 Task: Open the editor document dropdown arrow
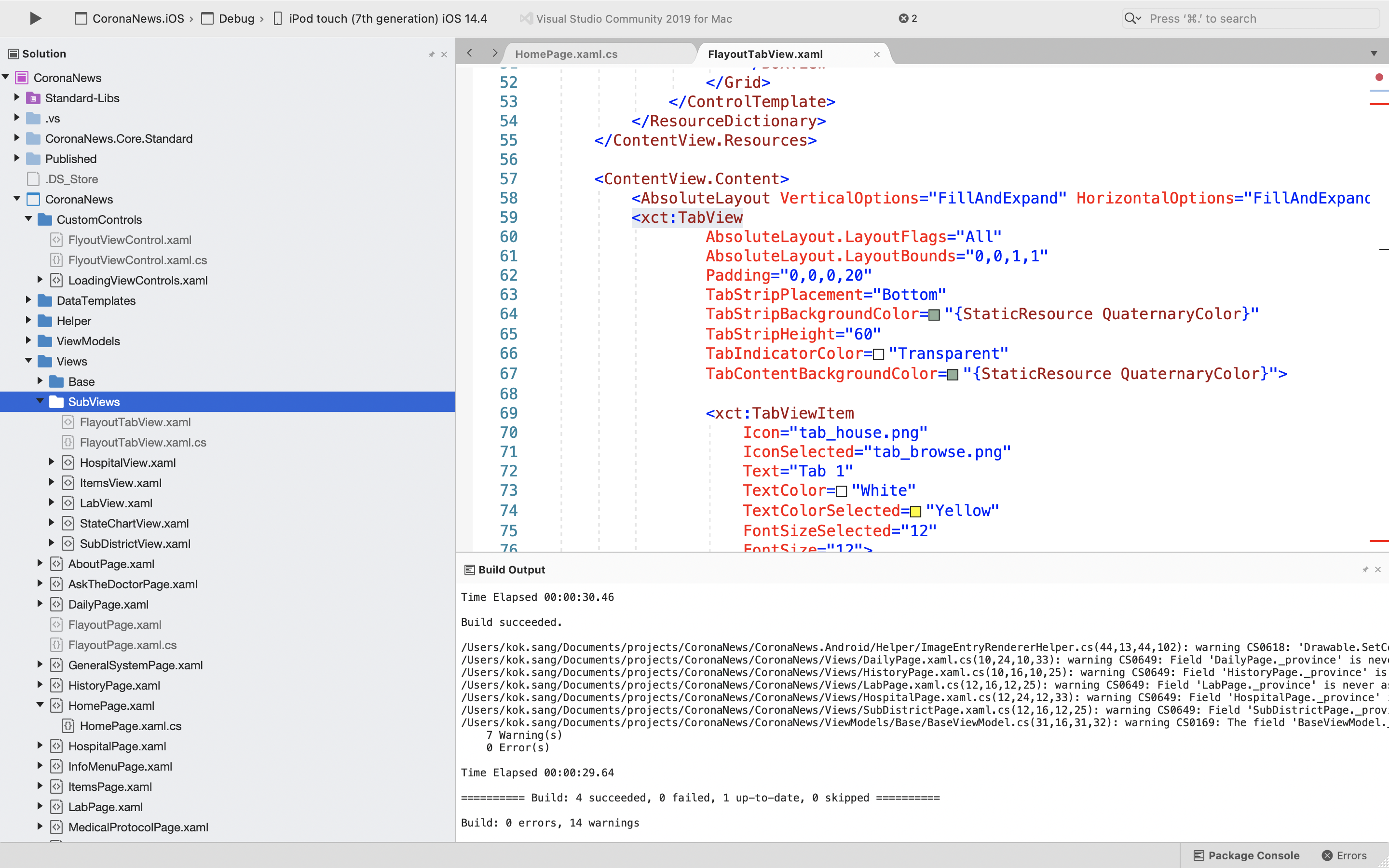pyautogui.click(x=1375, y=54)
